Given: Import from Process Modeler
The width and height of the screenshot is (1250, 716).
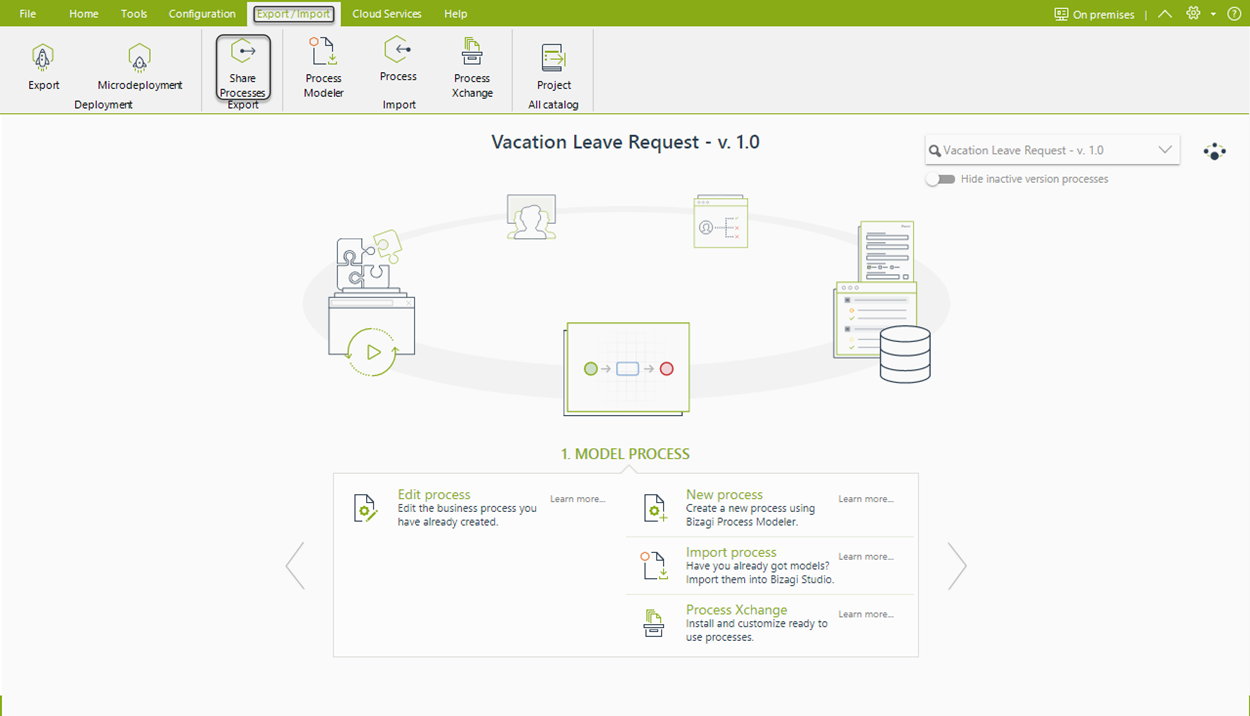Looking at the screenshot, I should (323, 67).
